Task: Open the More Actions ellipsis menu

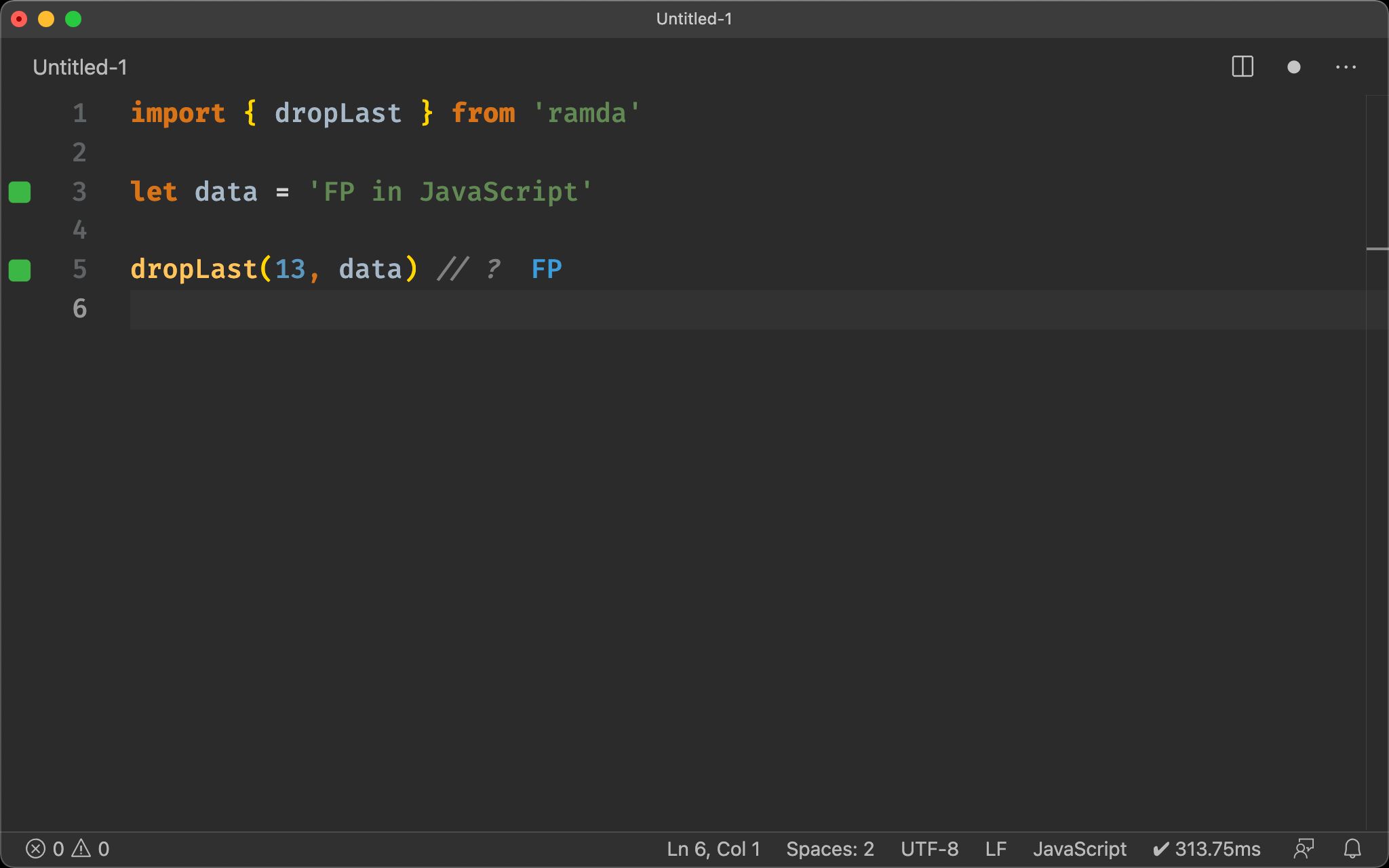Action: click(x=1346, y=67)
